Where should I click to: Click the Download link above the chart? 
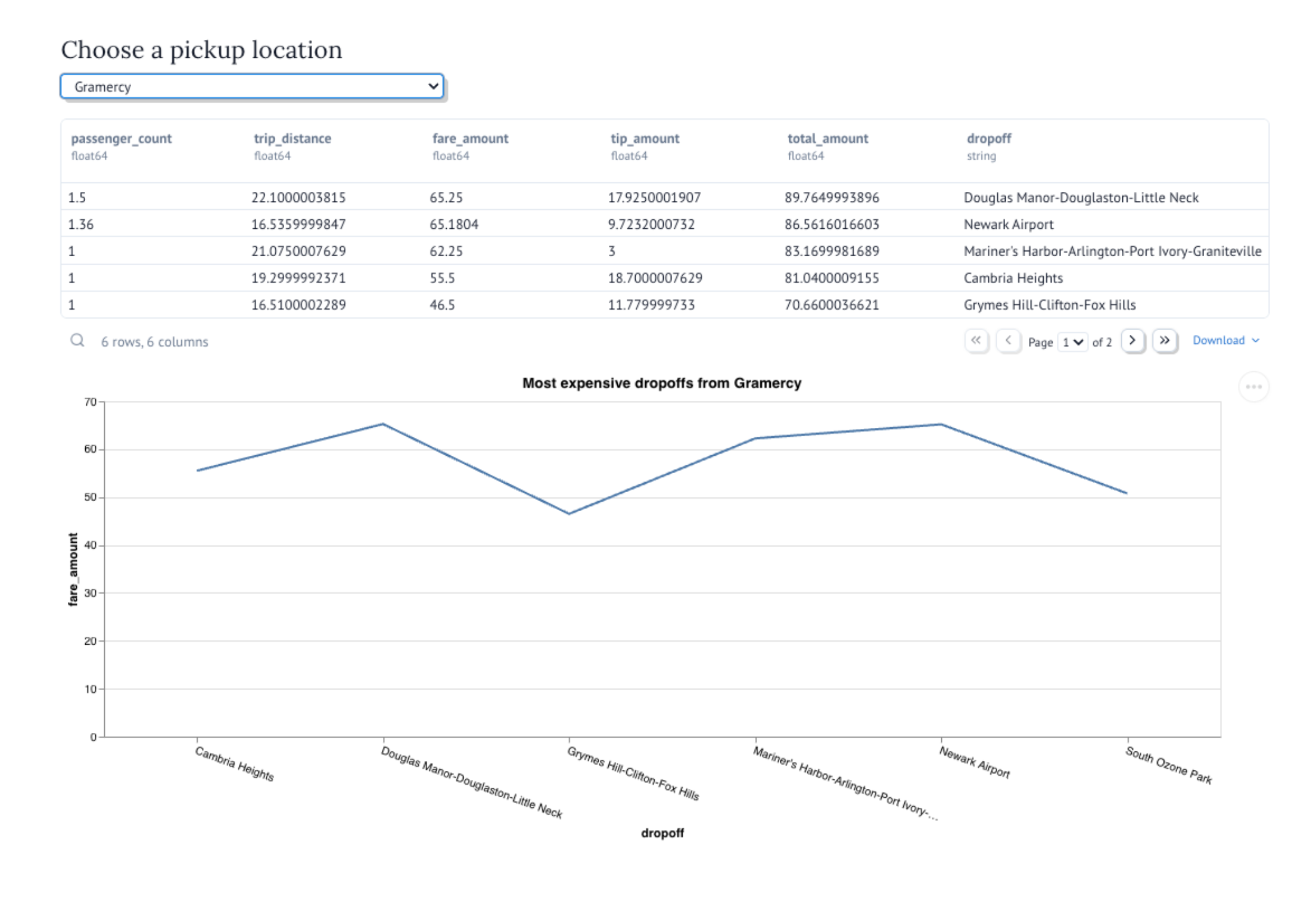(x=1219, y=340)
